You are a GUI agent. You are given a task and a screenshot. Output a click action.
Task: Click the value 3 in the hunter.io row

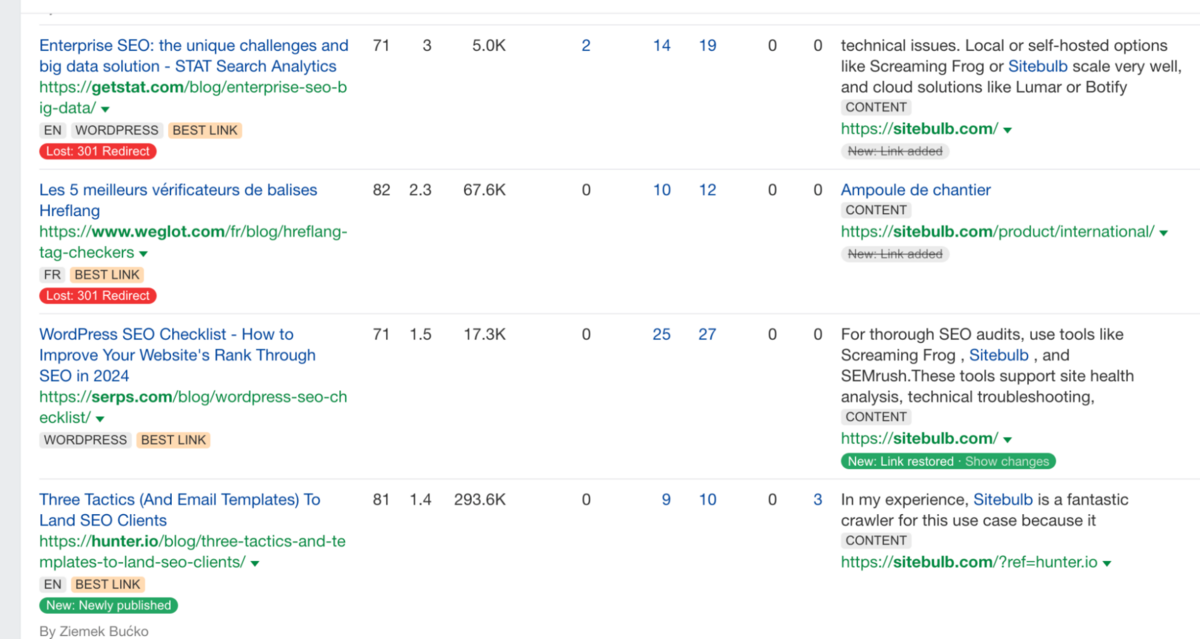817,500
